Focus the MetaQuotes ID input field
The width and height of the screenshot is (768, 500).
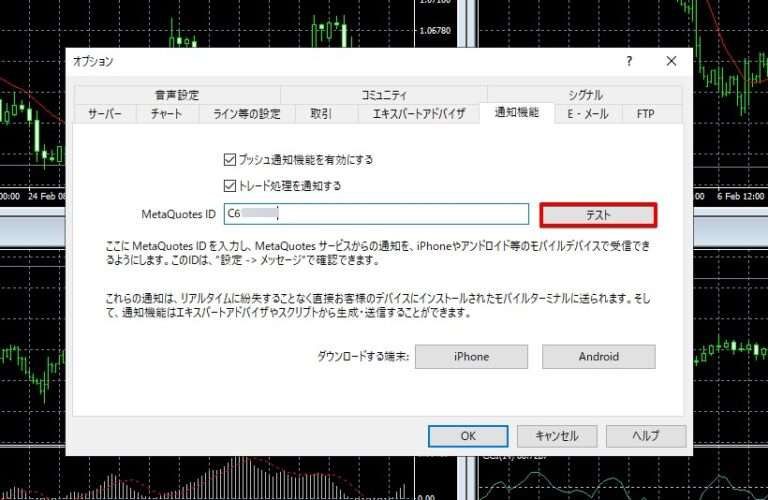tap(376, 214)
